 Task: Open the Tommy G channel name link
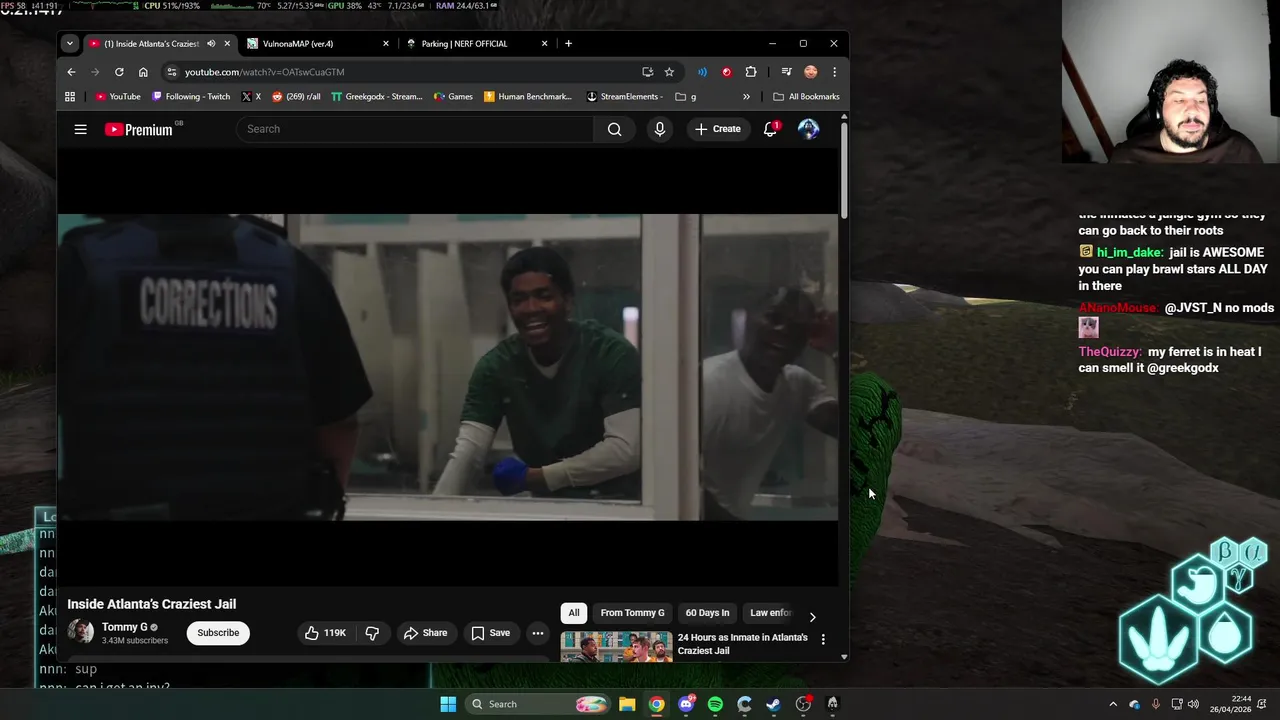pos(124,627)
